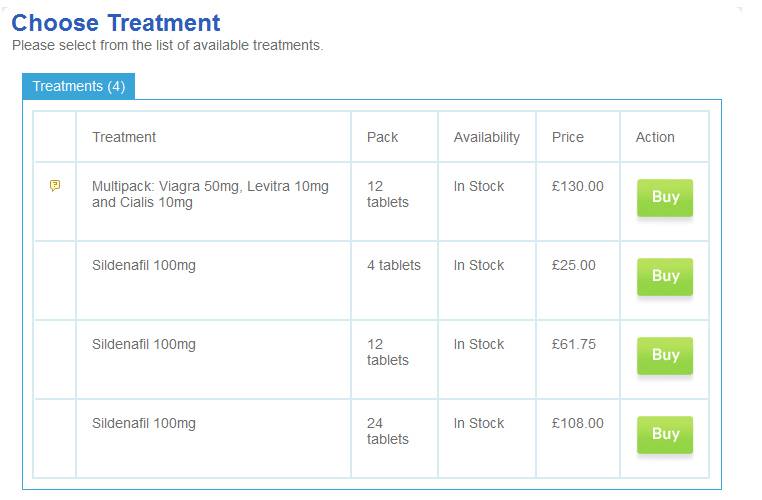This screenshot has height=500, width=762.
Task: Click the £130.00 price cell
Action: click(577, 186)
